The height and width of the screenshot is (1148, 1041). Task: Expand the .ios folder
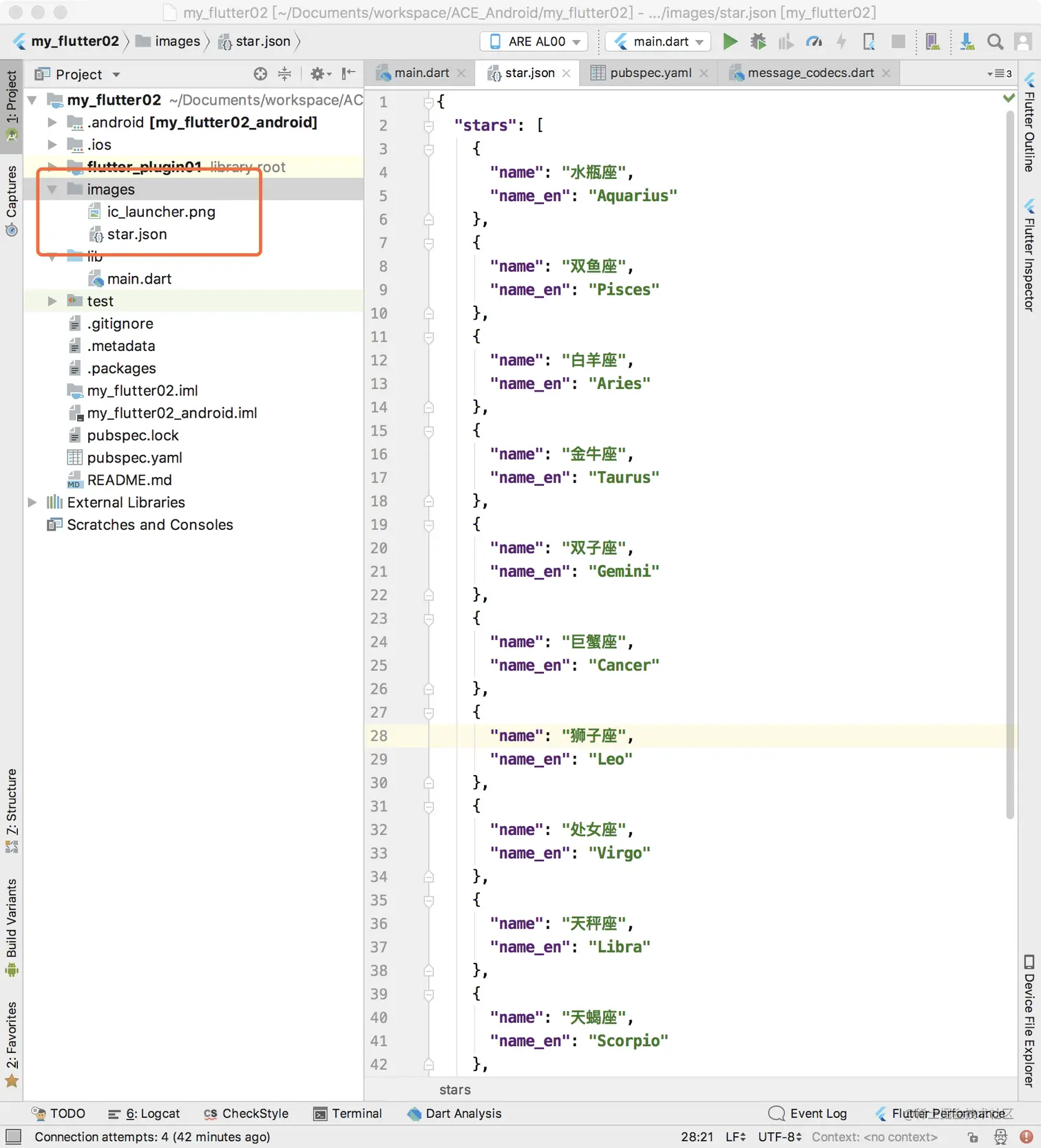click(x=52, y=145)
